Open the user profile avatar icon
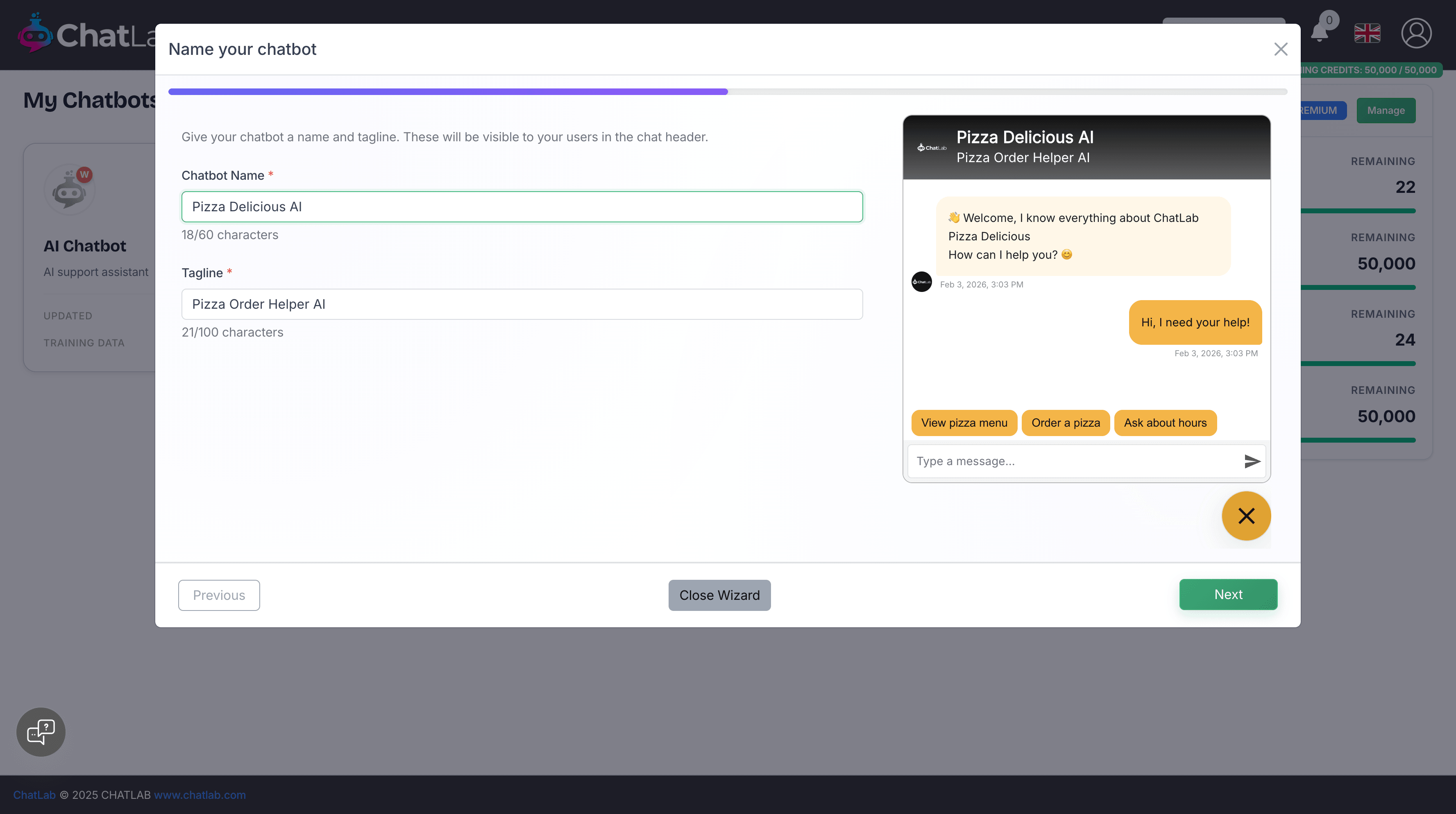Image resolution: width=1456 pixels, height=814 pixels. pos(1416,33)
